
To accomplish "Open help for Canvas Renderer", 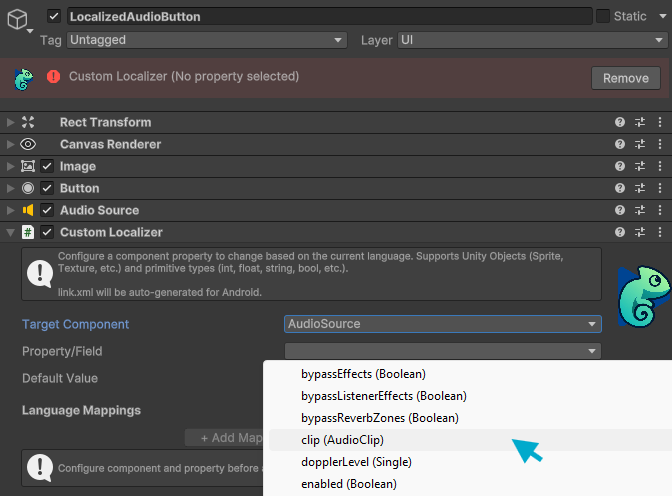I will [x=620, y=144].
